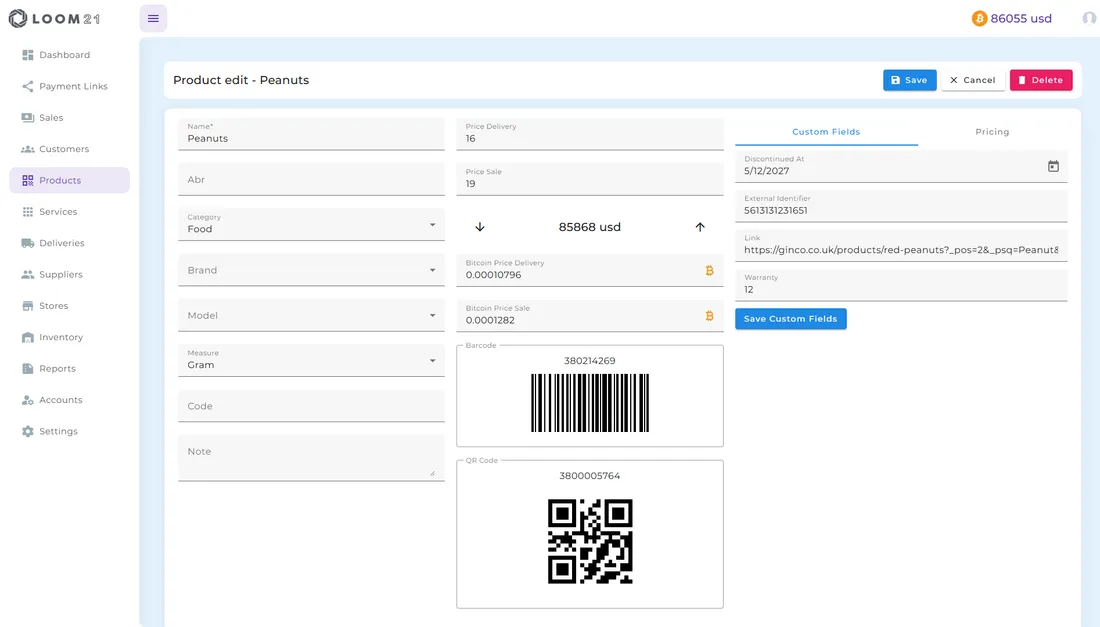Switch to the Custom Fields tab
Viewport: 1100px width, 627px height.
[826, 132]
